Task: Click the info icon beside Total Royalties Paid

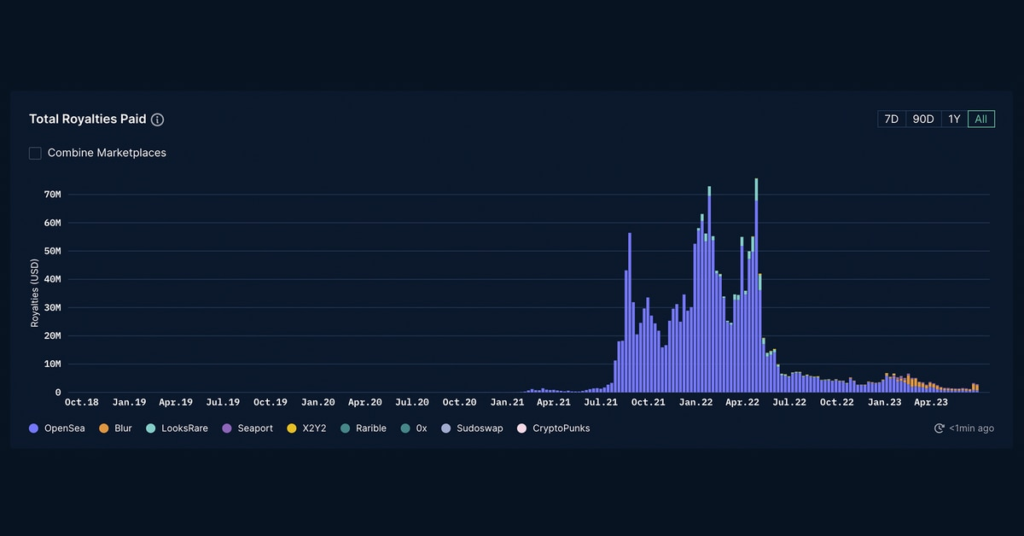Action: point(158,120)
